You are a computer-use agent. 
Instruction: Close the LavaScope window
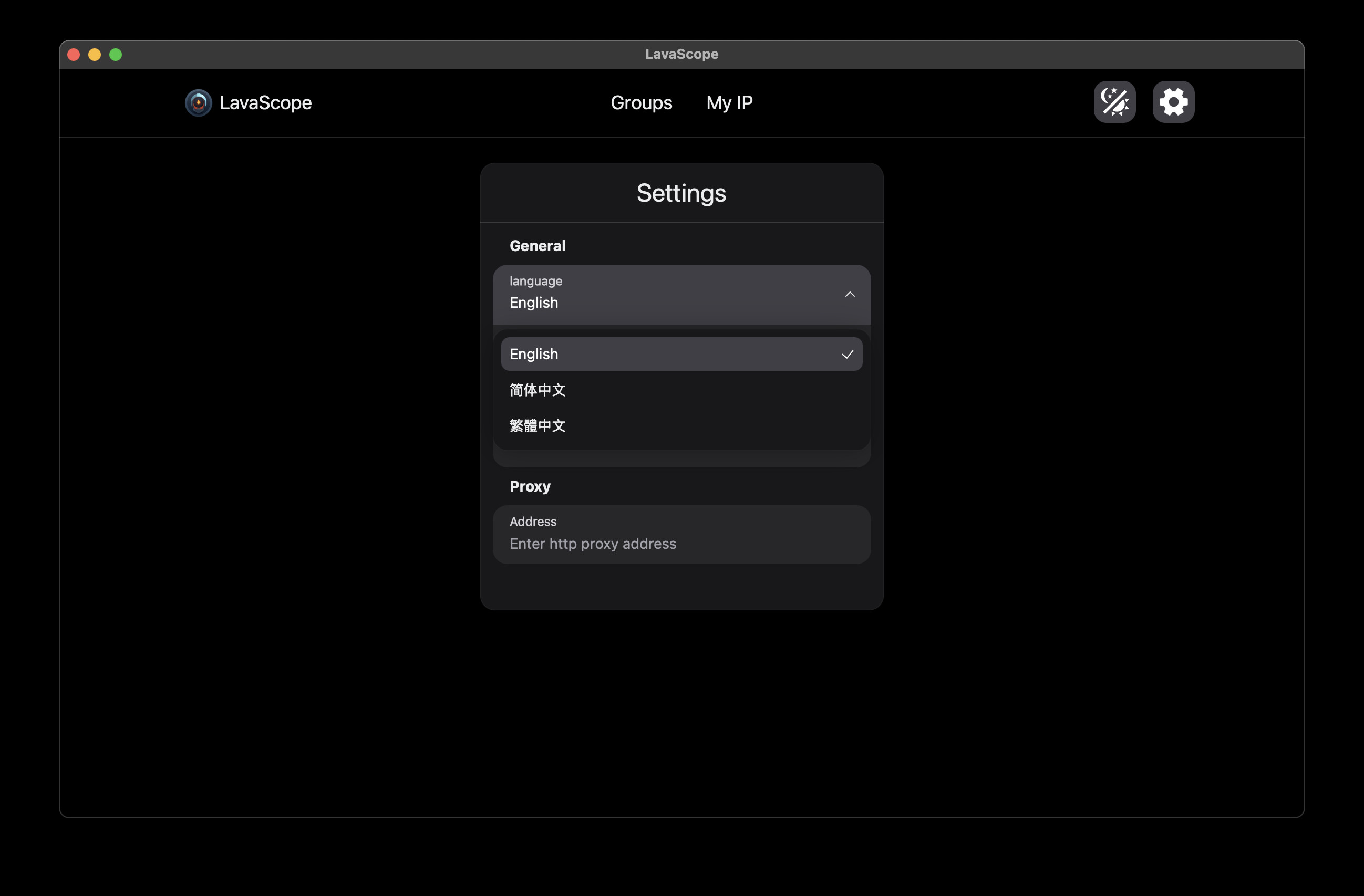pos(74,55)
